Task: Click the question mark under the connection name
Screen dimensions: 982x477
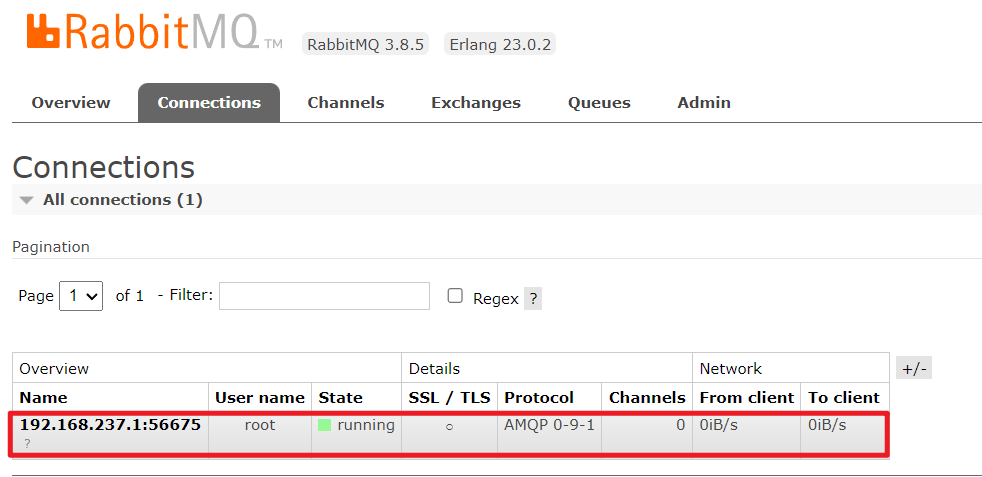Action: pyautogui.click(x=27, y=443)
